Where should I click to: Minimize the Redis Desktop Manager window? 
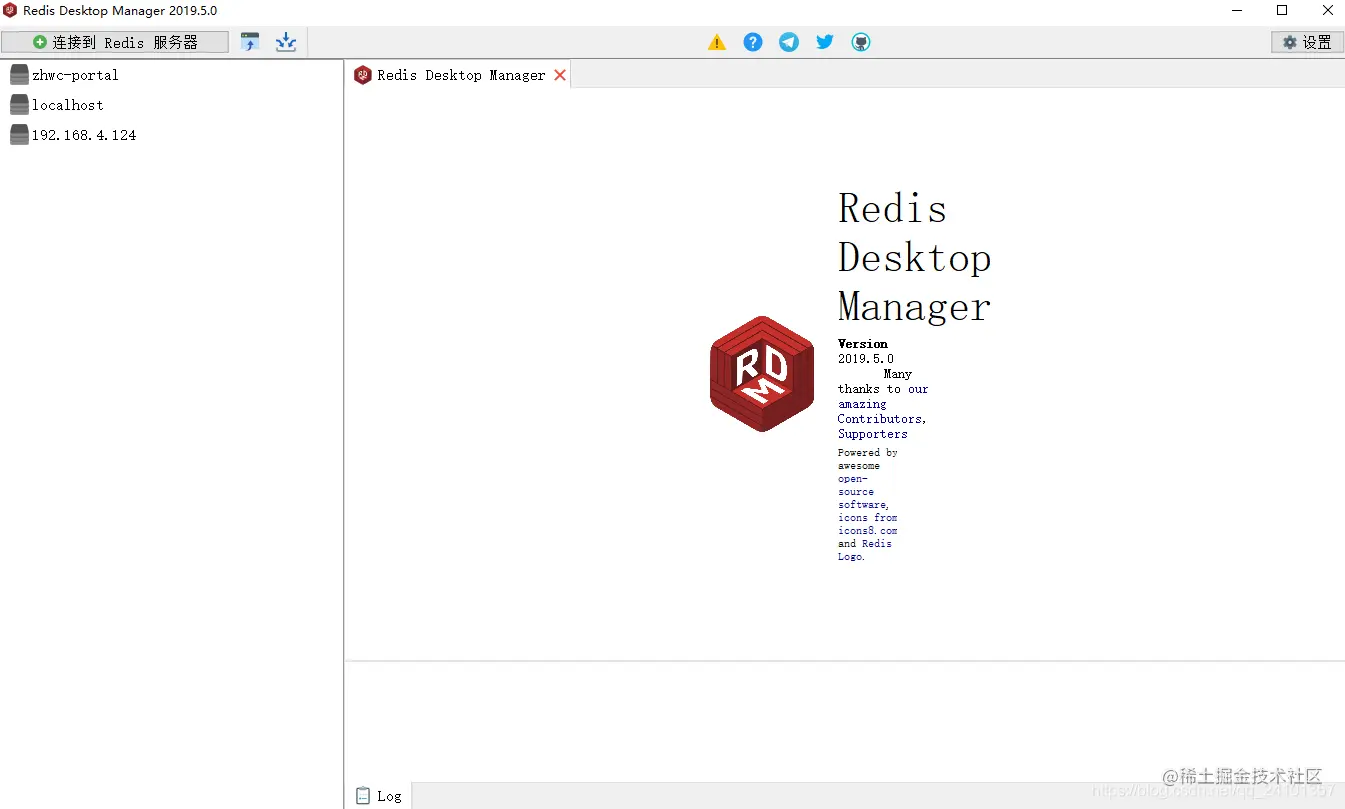coord(1237,11)
